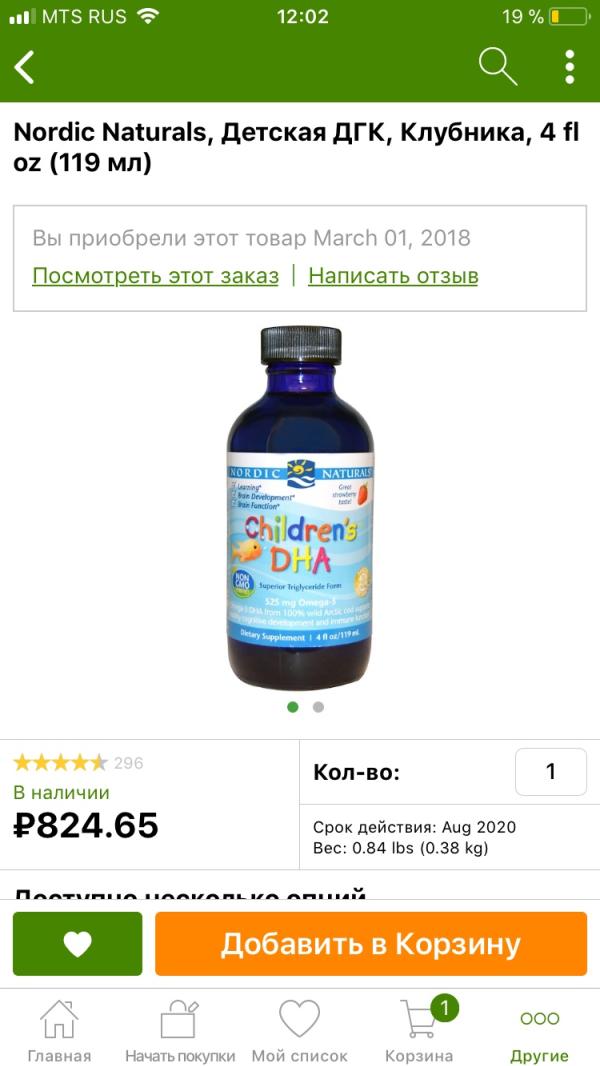Click Посмотреть этот заказ link
The height and width of the screenshot is (1066, 600).
(156, 276)
